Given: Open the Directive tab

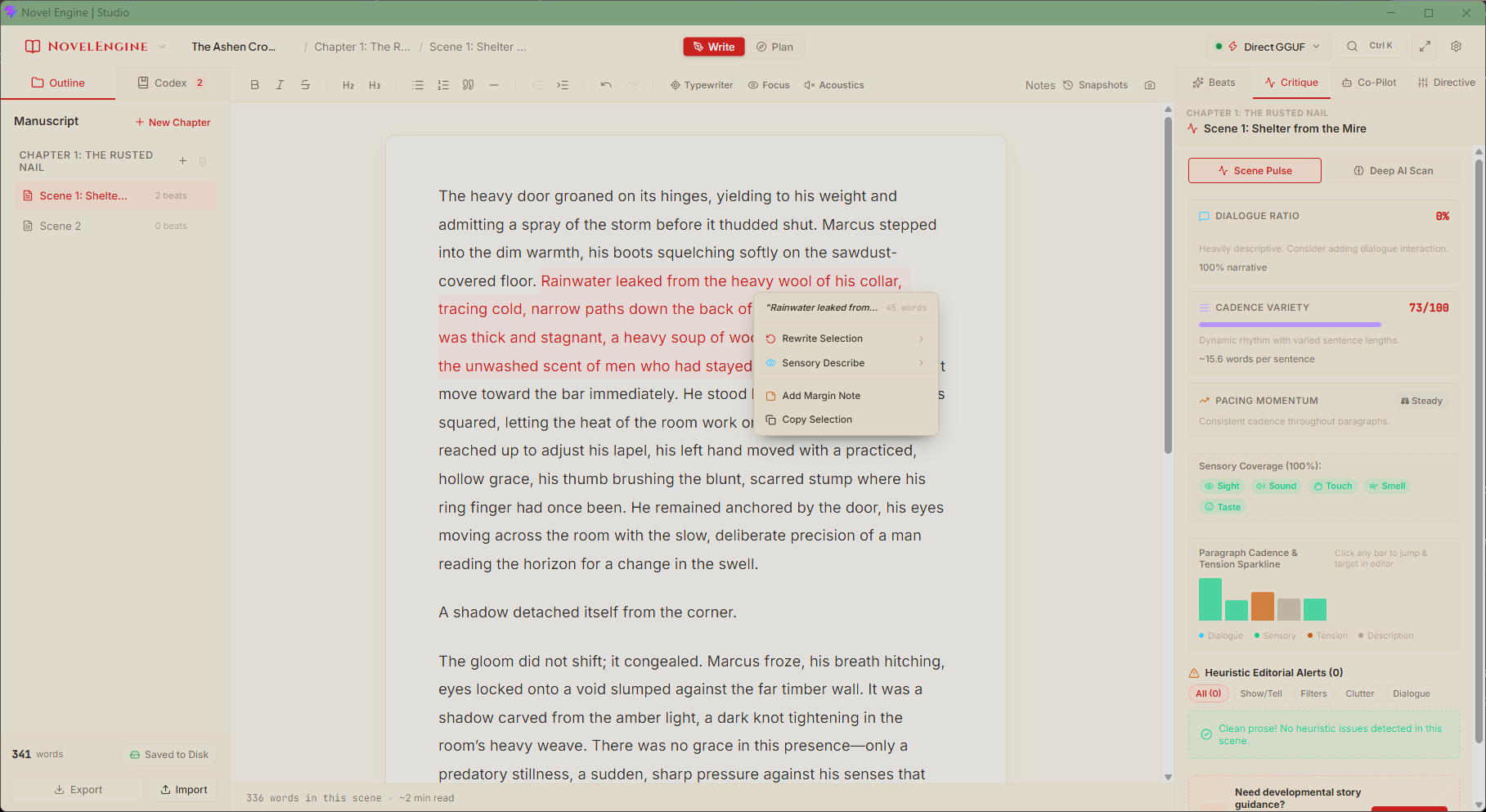Looking at the screenshot, I should coord(1447,83).
